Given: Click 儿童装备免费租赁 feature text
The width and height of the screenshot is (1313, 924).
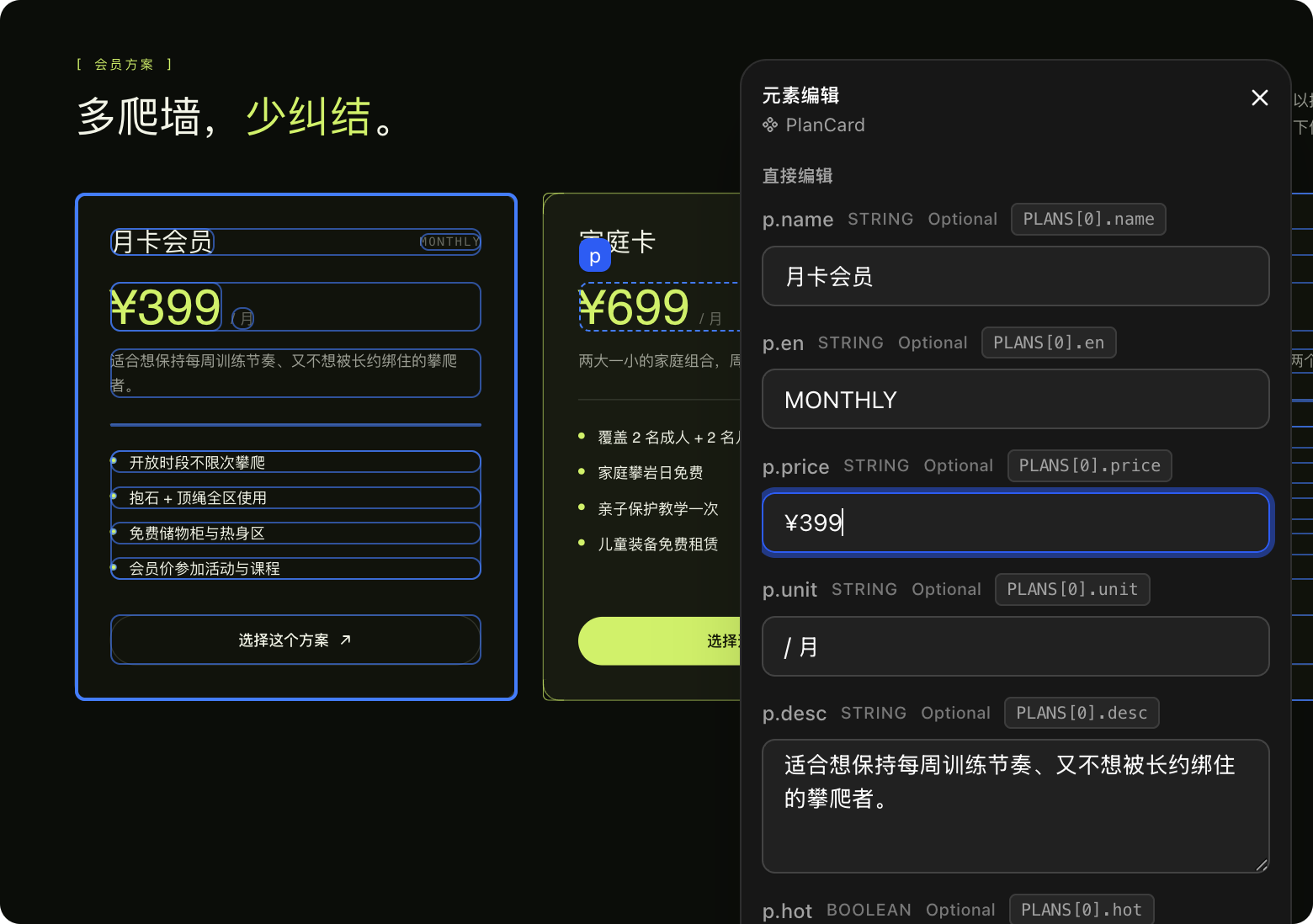Looking at the screenshot, I should tap(658, 544).
